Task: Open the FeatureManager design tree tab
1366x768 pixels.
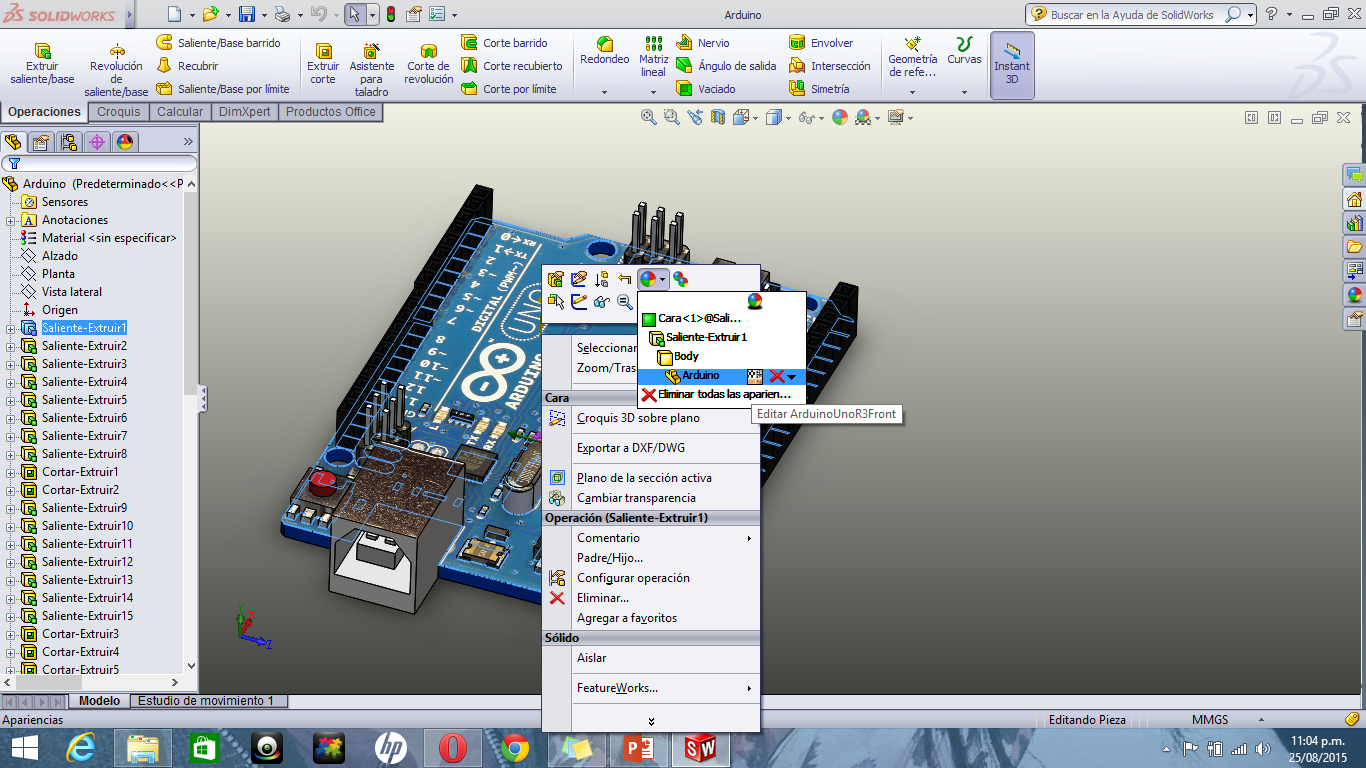Action: 14,142
